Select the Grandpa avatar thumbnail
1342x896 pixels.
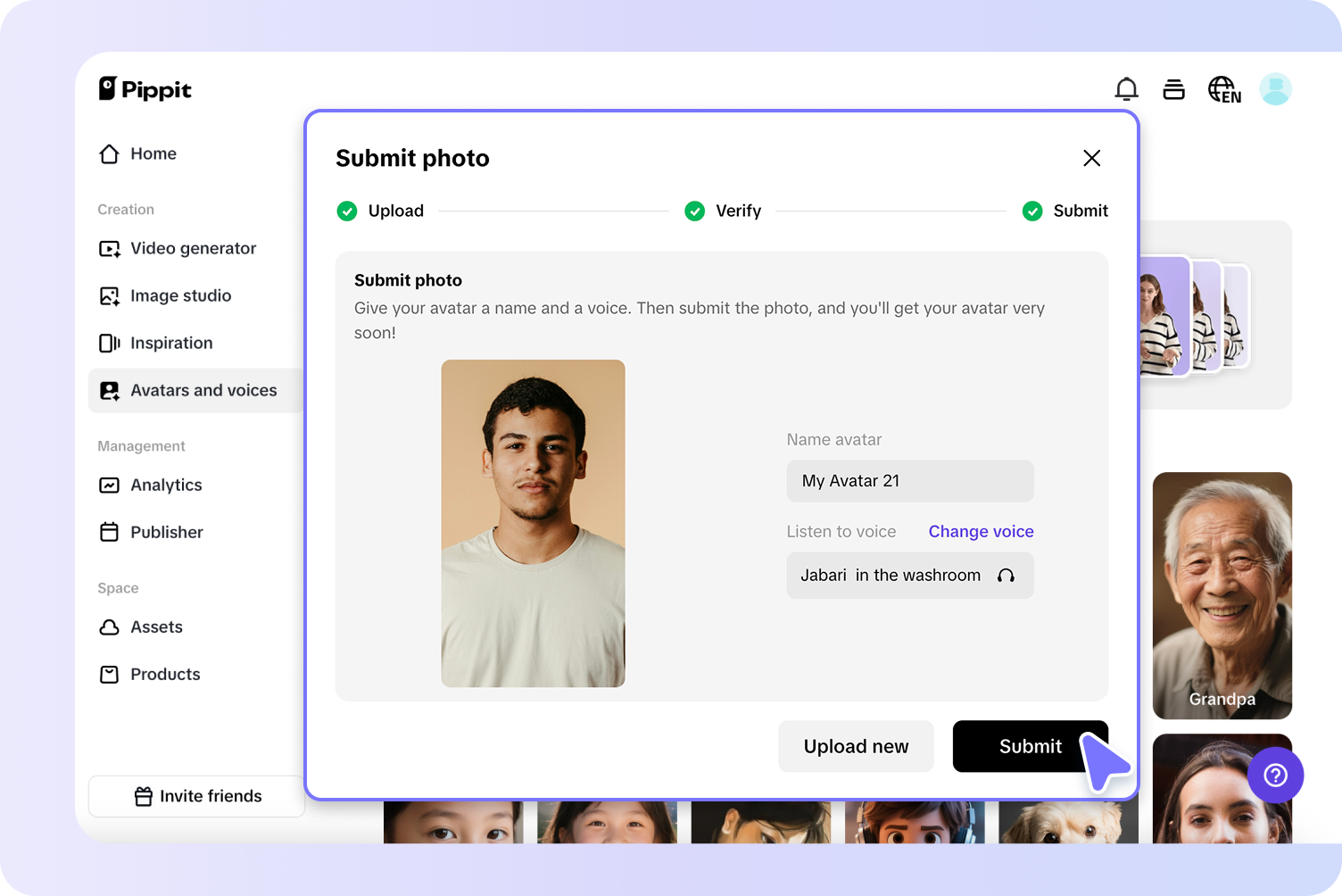(x=1222, y=594)
